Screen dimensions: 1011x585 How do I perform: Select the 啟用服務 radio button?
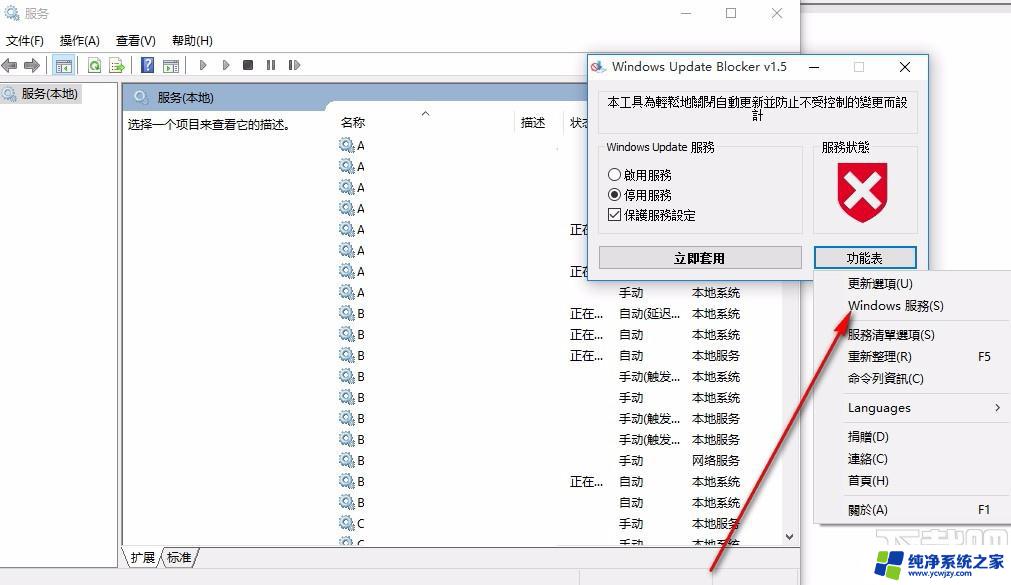click(615, 175)
